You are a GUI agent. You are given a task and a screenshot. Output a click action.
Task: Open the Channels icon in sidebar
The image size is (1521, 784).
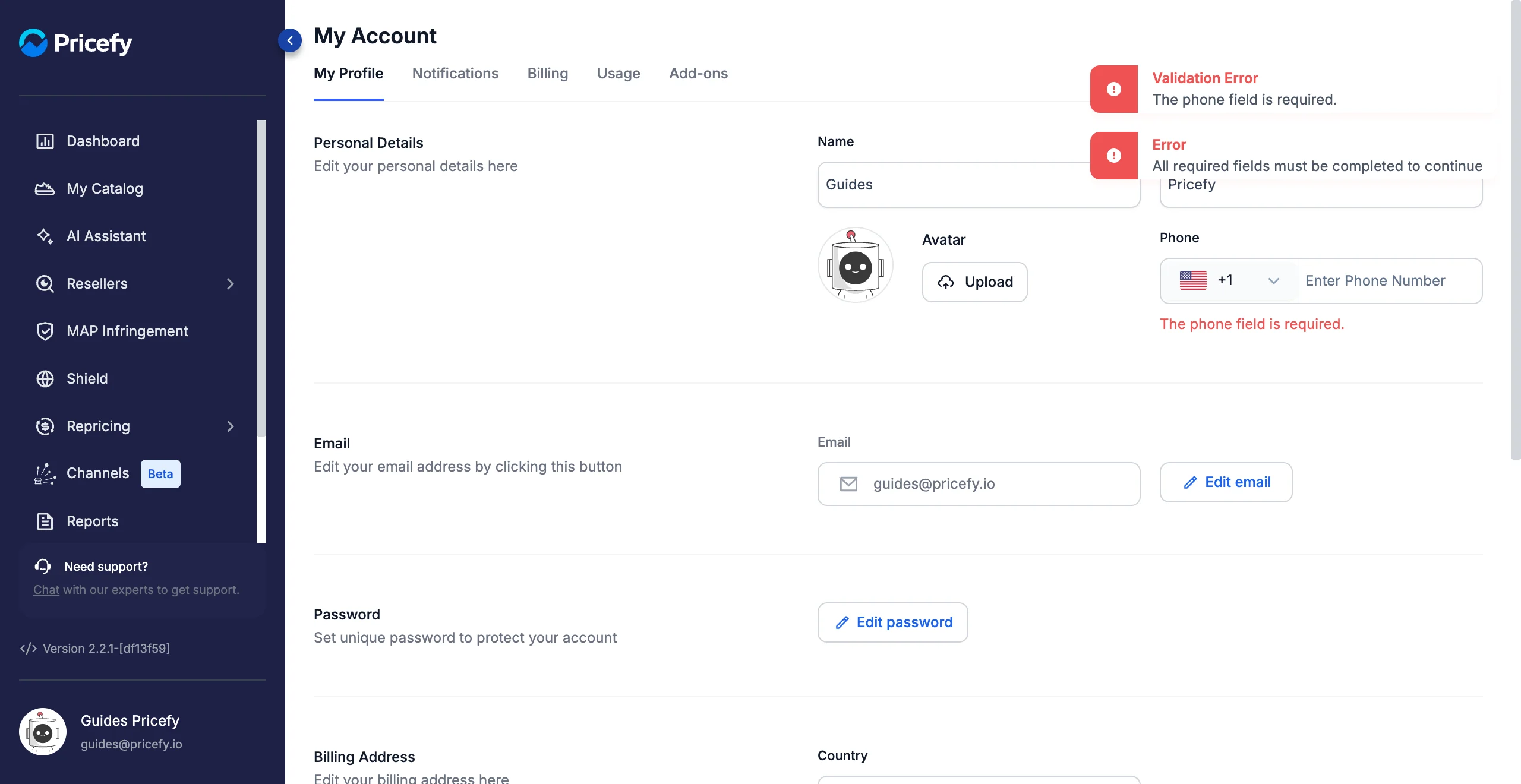point(45,474)
